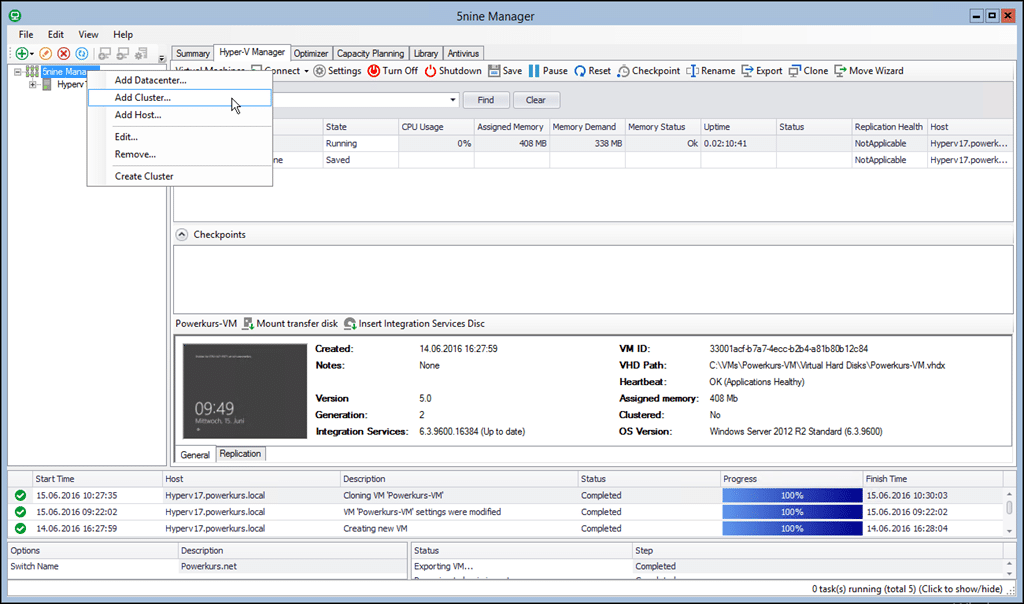Choose Add Host from context menu
Viewport: 1024px width, 604px height.
point(180,115)
